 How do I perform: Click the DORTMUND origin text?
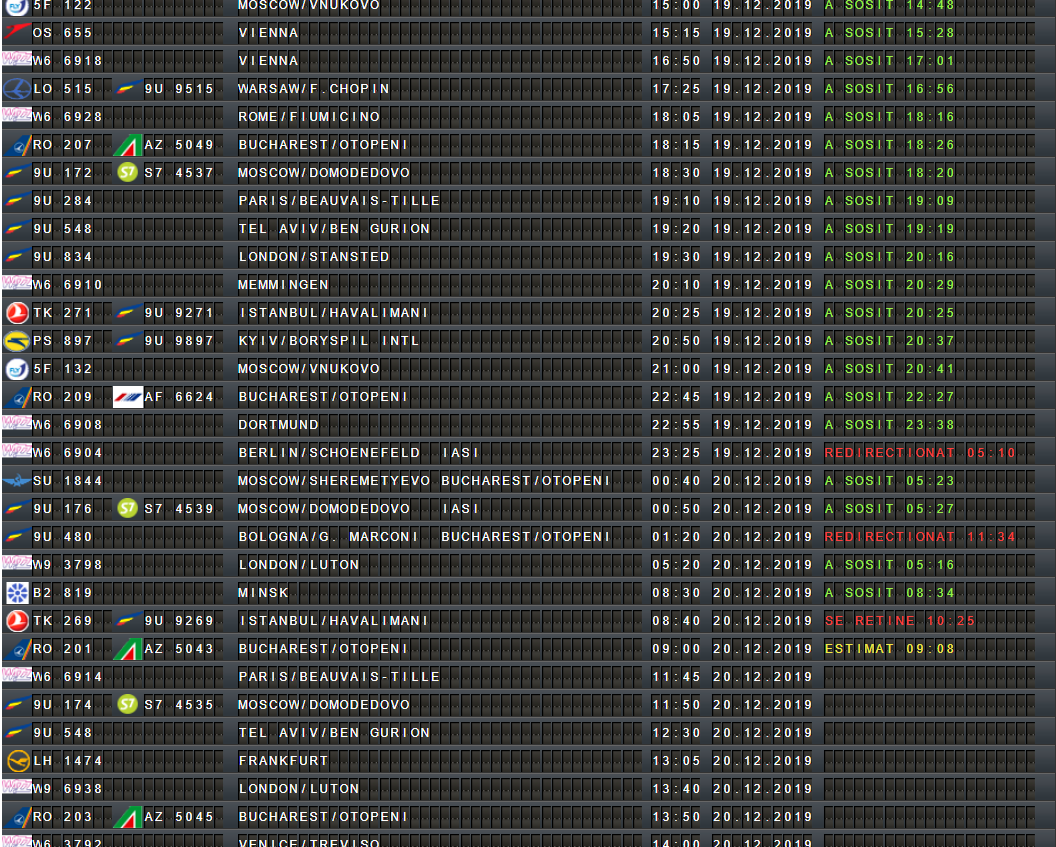pos(278,425)
